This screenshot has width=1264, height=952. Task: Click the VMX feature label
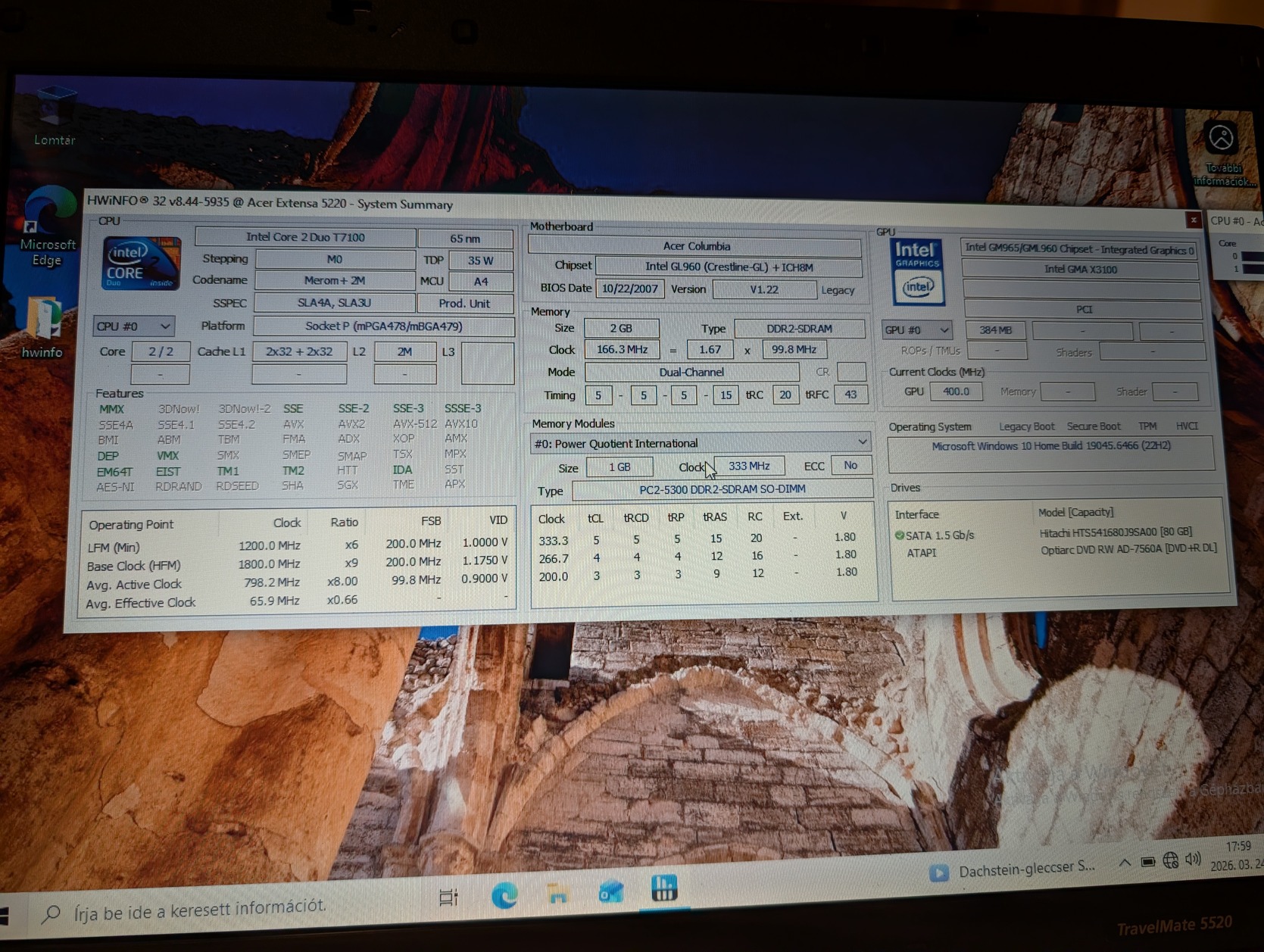coord(167,456)
